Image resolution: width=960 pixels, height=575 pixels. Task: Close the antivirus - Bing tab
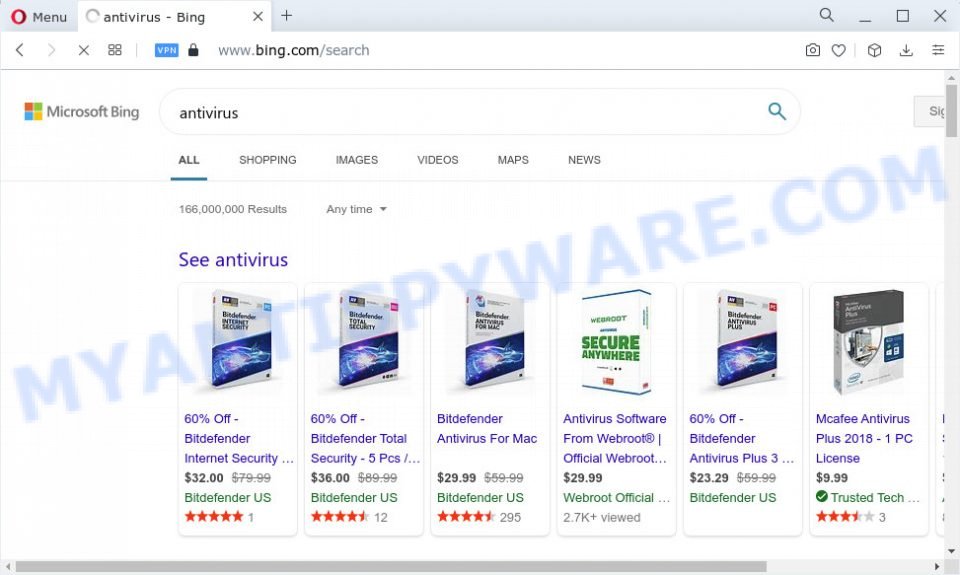(x=258, y=17)
